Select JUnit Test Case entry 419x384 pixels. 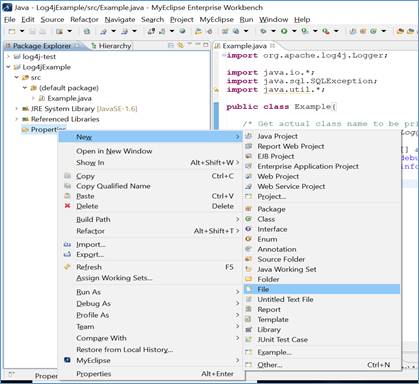[x=322, y=339]
